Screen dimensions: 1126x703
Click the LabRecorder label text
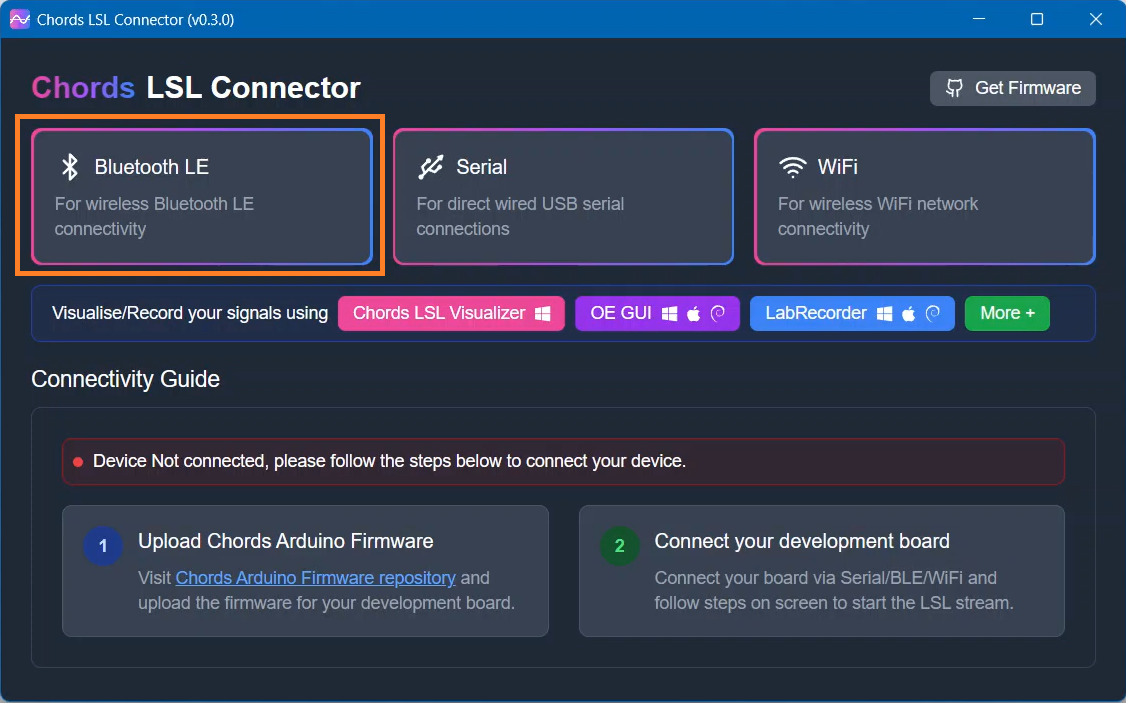click(815, 313)
